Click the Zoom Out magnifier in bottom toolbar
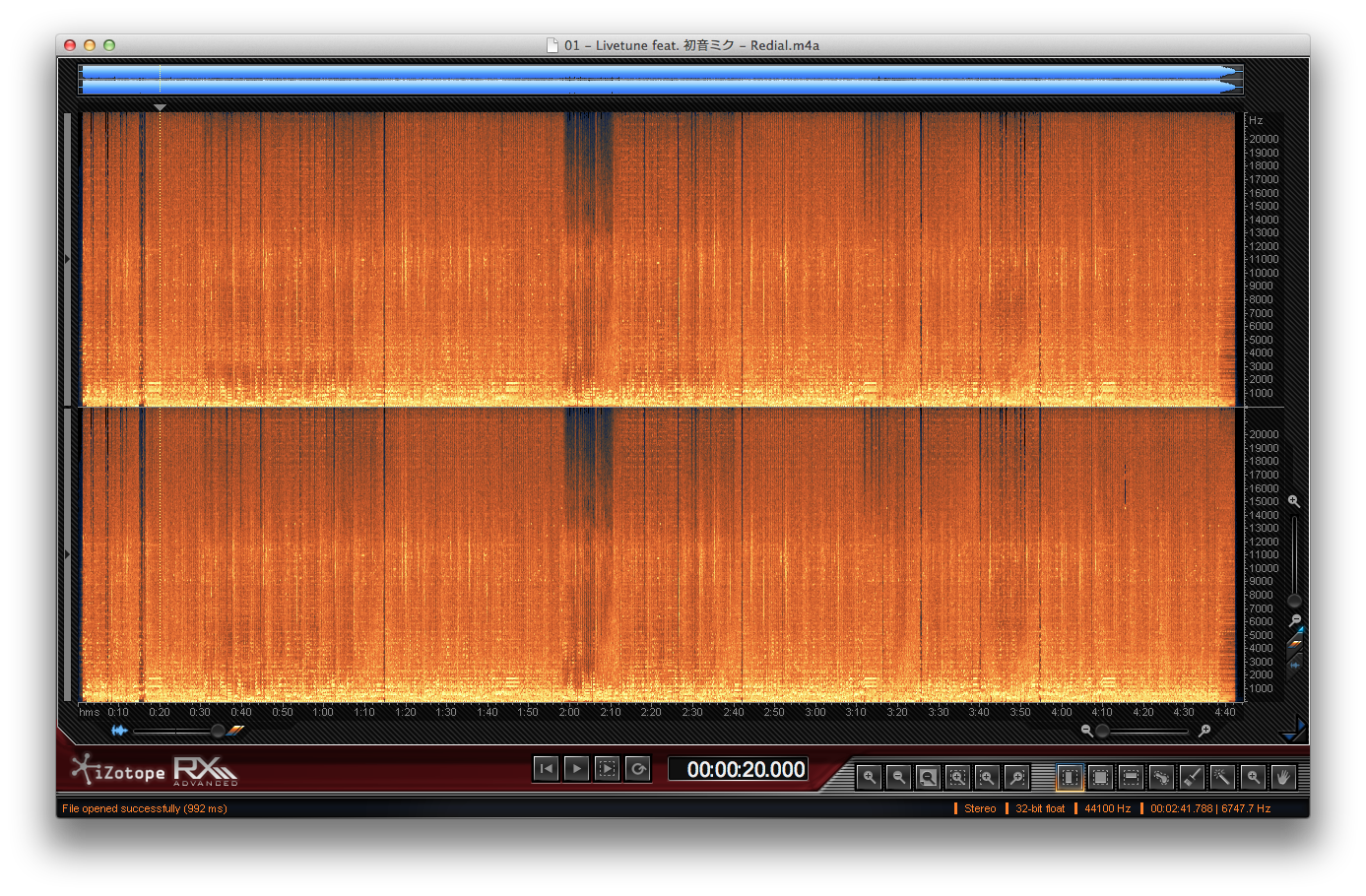Screen dimensions: 1366x896 click(898, 777)
